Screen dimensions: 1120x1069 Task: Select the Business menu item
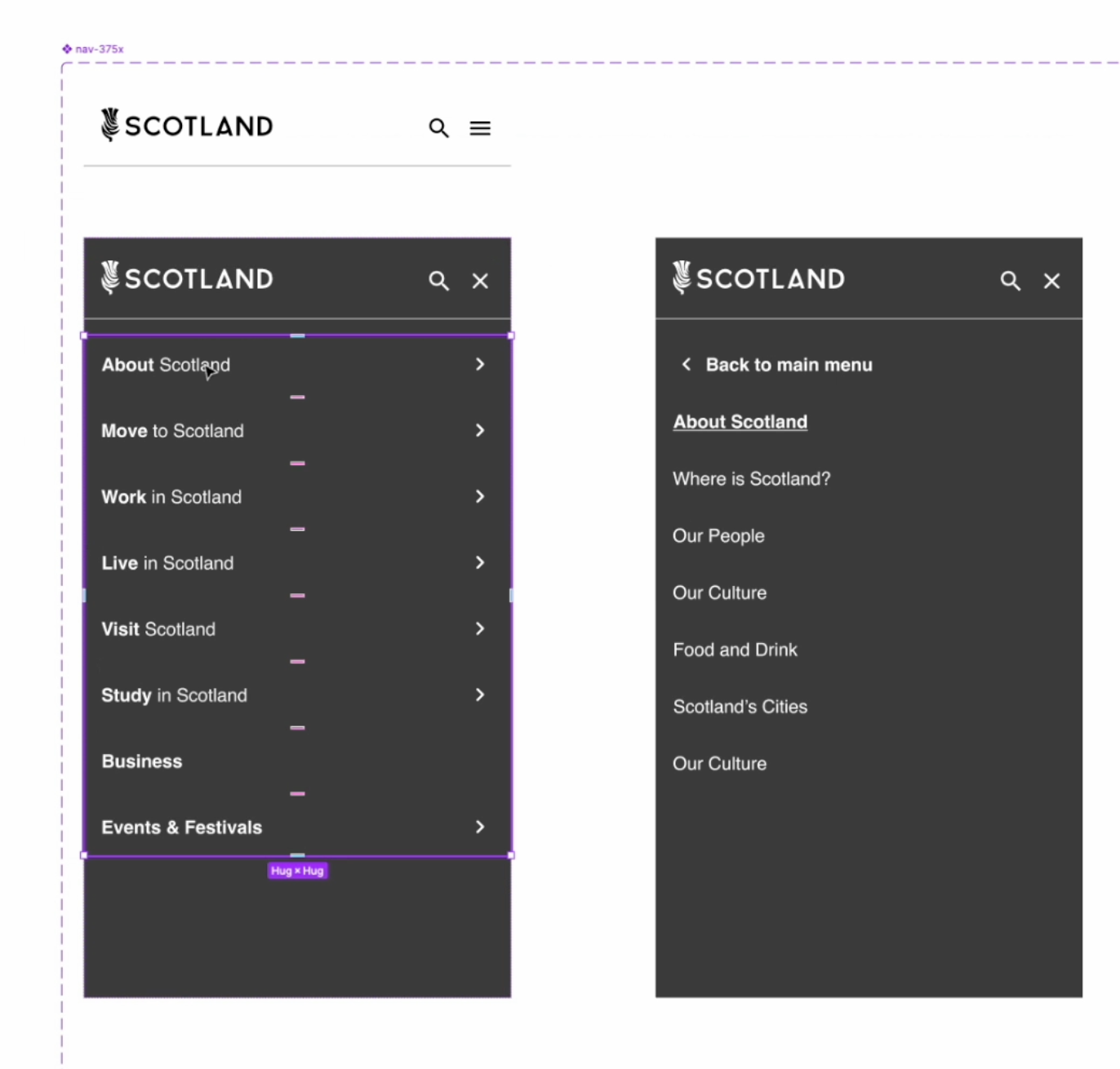pos(142,761)
